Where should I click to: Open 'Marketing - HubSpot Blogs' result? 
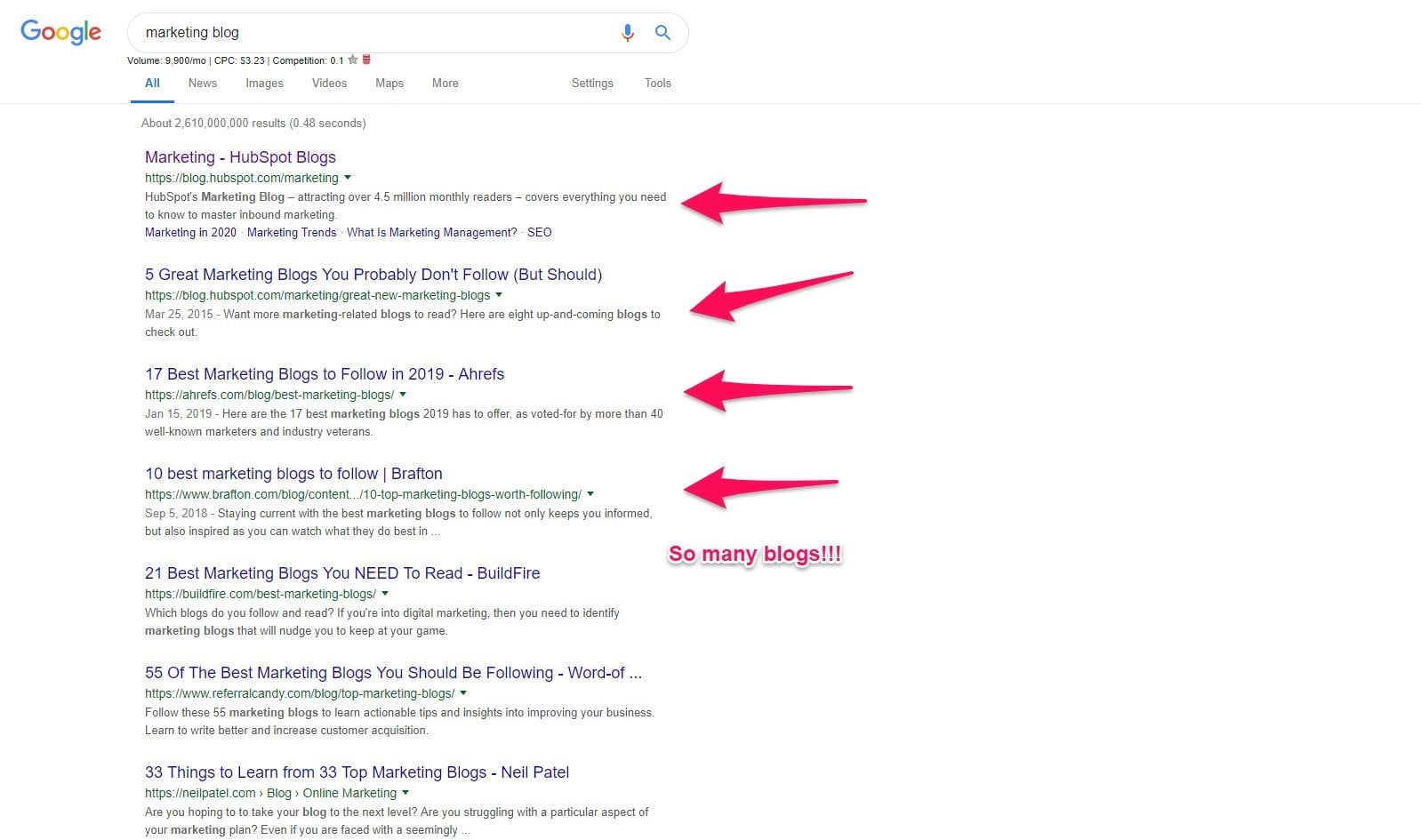240,157
